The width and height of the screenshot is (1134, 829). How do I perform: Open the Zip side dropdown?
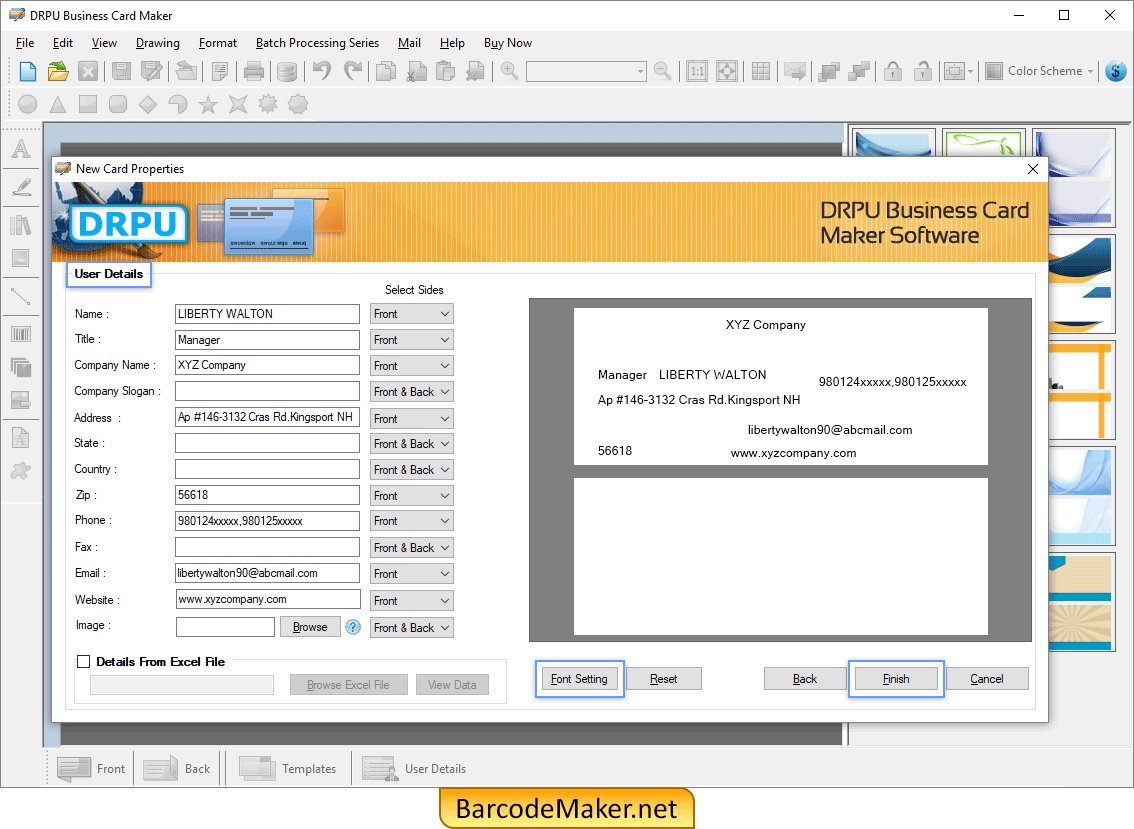tap(412, 496)
